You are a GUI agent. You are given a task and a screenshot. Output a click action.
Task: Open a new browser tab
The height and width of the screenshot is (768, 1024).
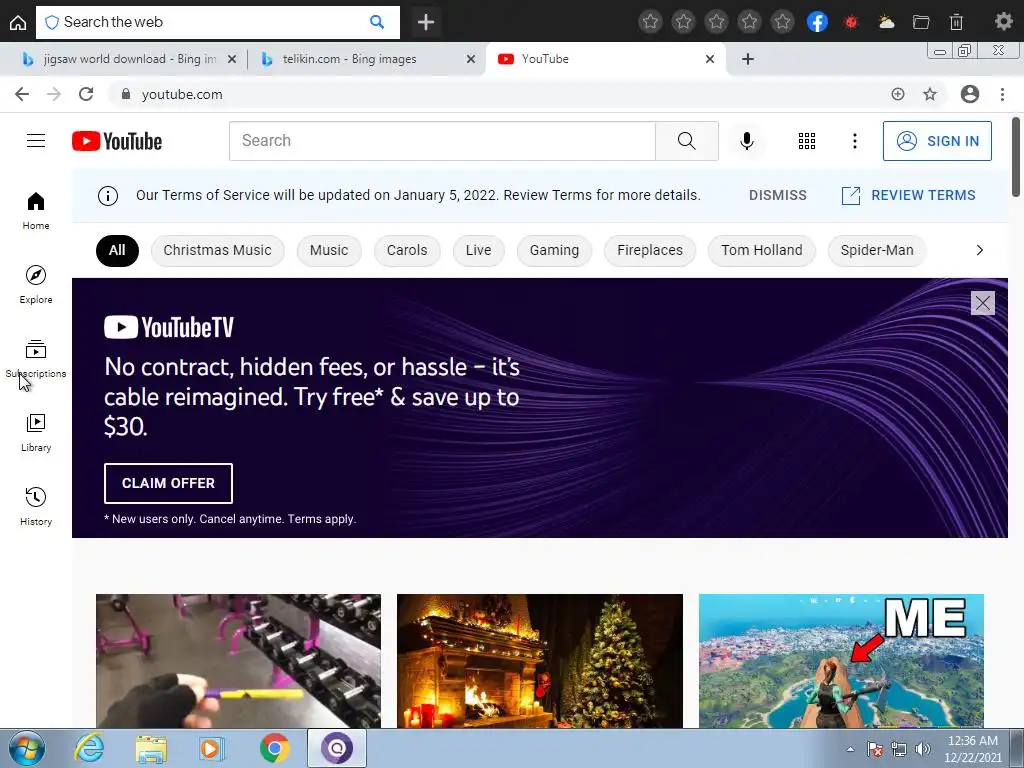(748, 59)
